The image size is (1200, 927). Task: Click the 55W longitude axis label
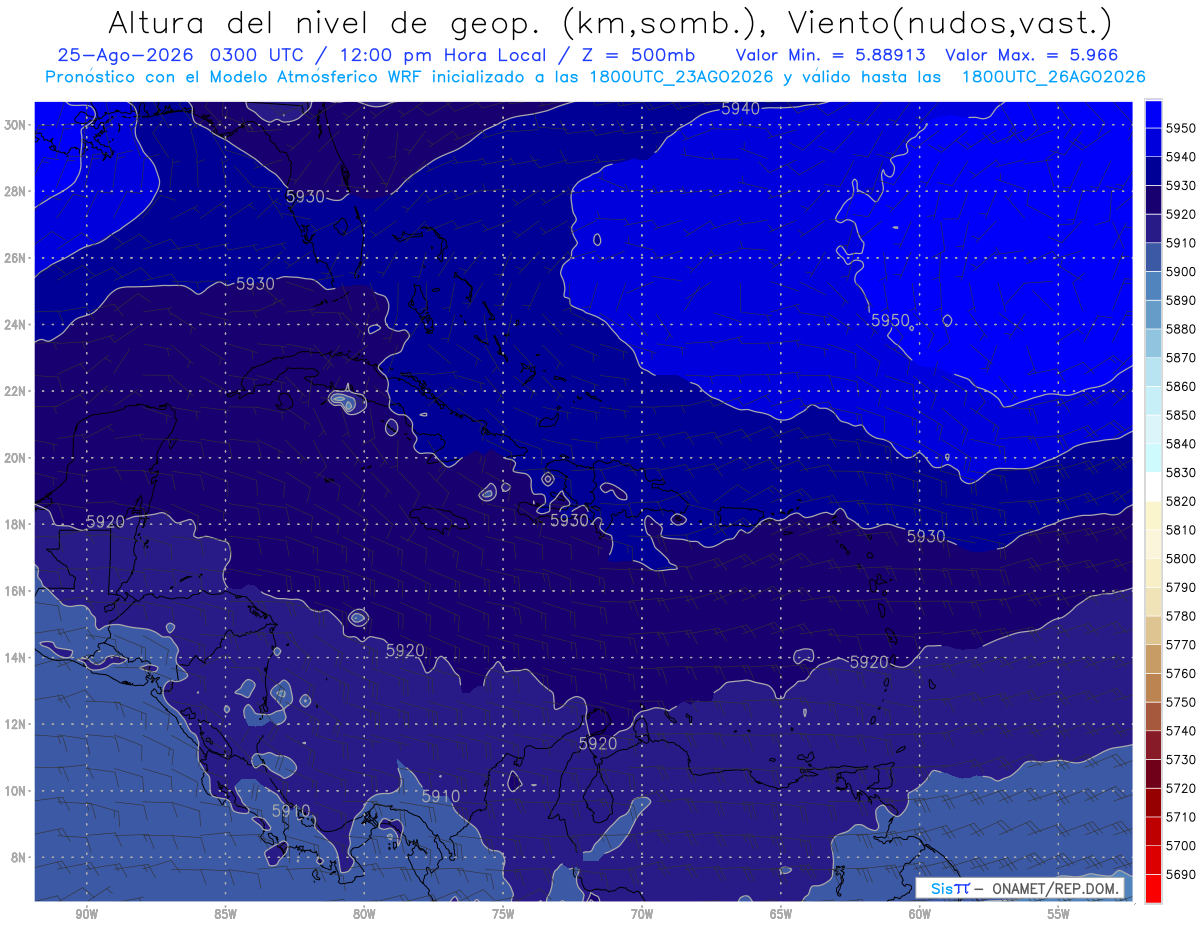click(1059, 914)
